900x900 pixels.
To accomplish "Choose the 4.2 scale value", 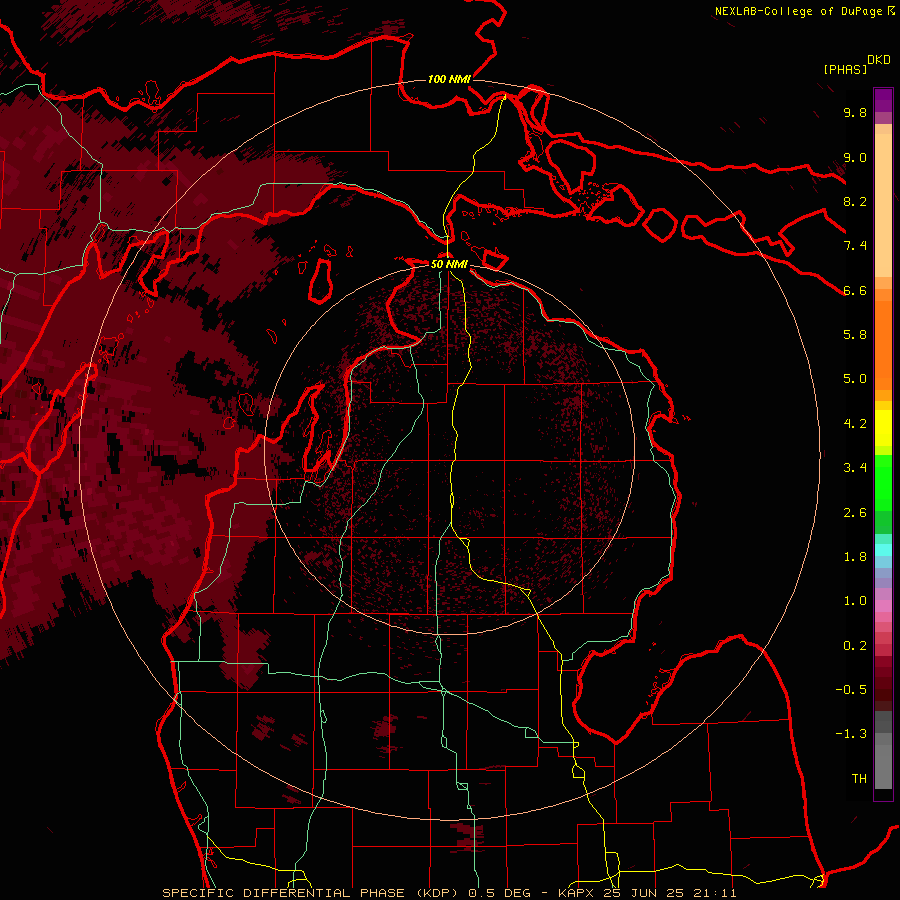I will pos(855,424).
